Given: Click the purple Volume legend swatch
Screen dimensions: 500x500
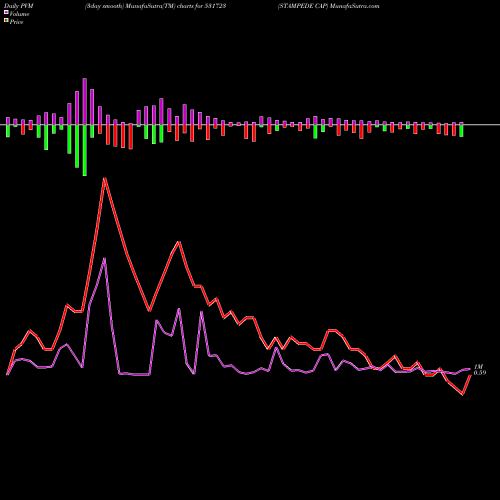Looking at the screenshot, I should 6,12.
